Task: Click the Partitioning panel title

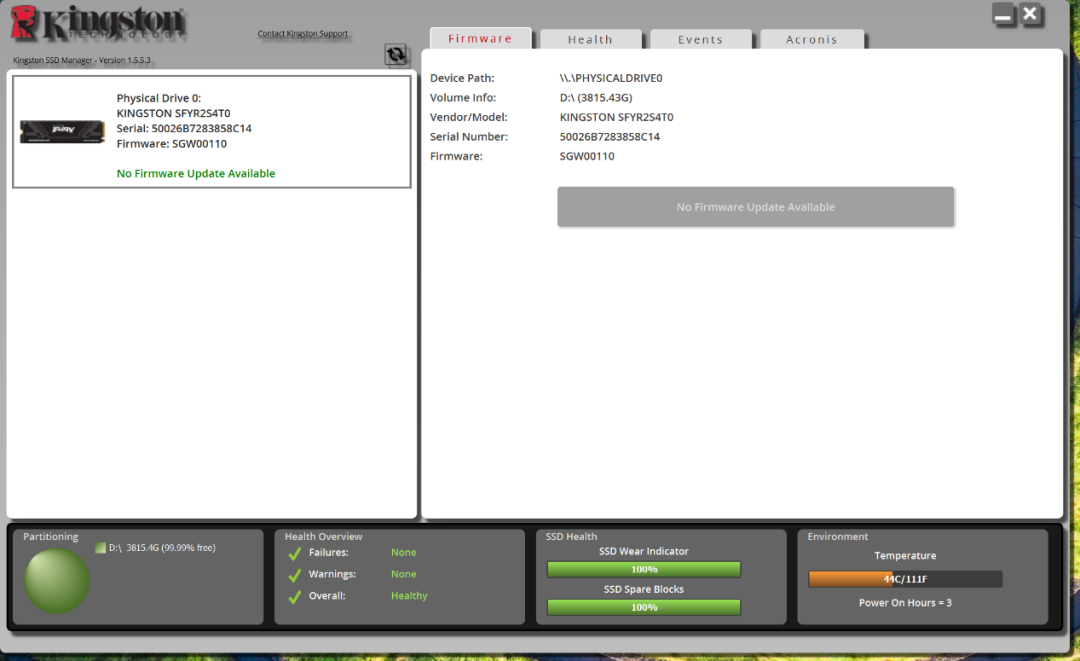Action: click(x=50, y=536)
